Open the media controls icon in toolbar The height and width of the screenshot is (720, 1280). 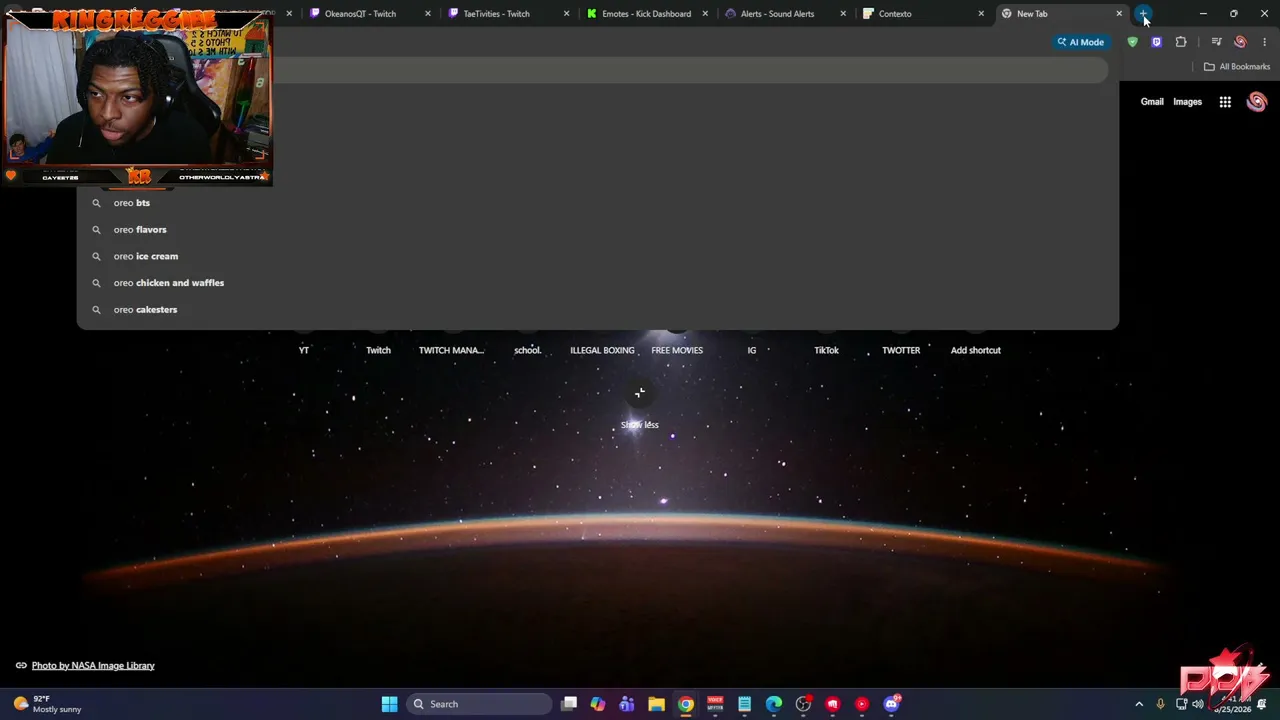pyautogui.click(x=1216, y=42)
